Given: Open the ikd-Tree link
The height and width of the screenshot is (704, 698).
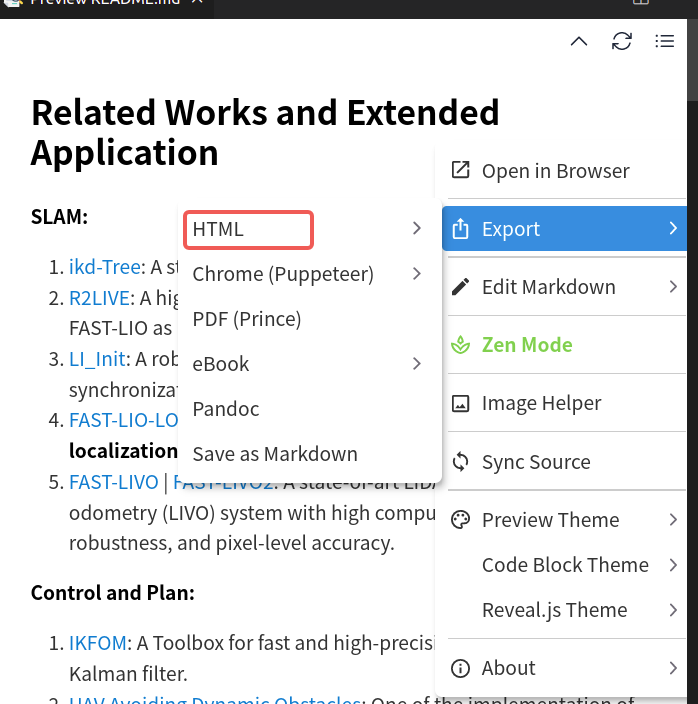Looking at the screenshot, I should click(103, 267).
